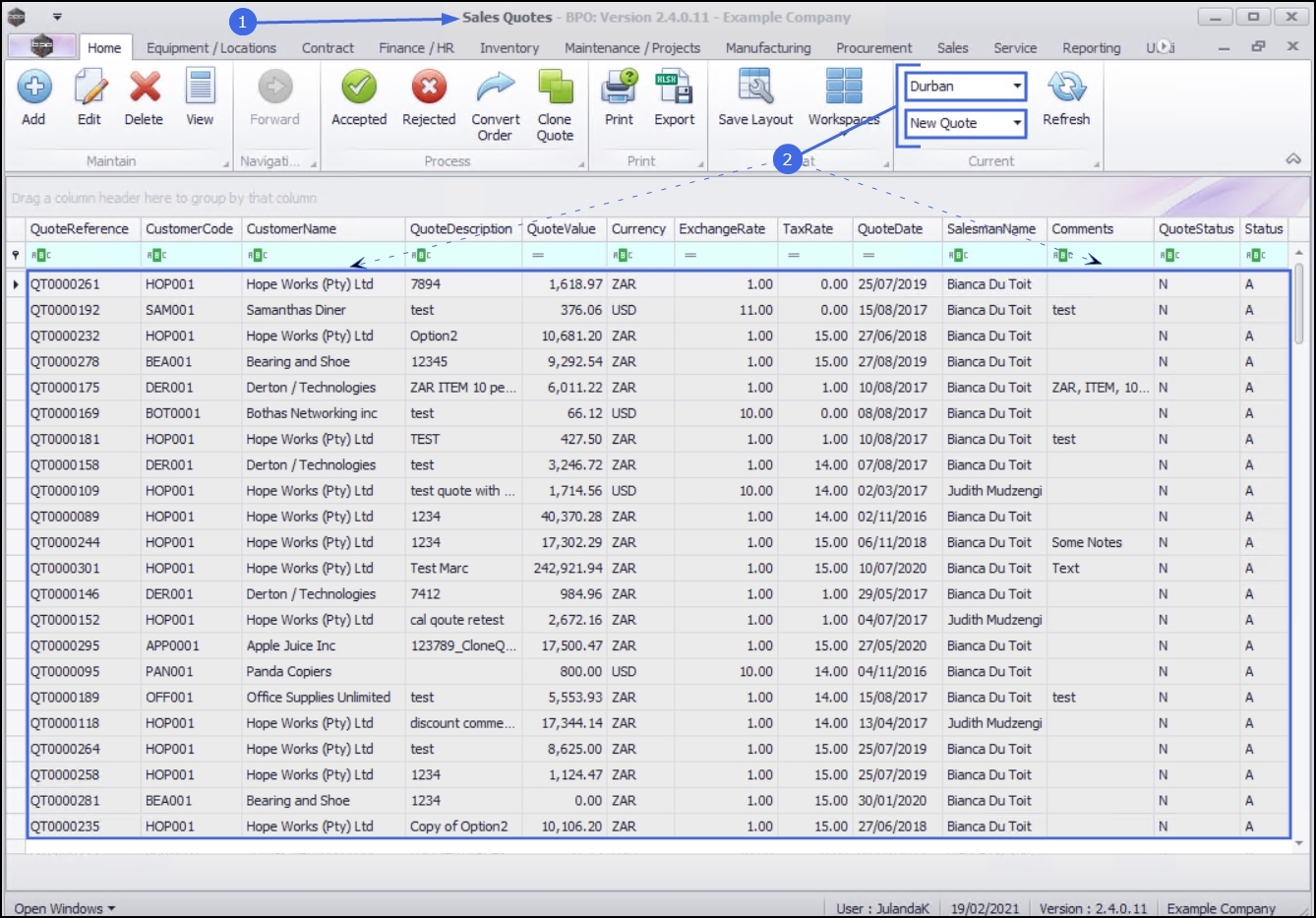Open the Durban site dropdown

[x=1017, y=87]
